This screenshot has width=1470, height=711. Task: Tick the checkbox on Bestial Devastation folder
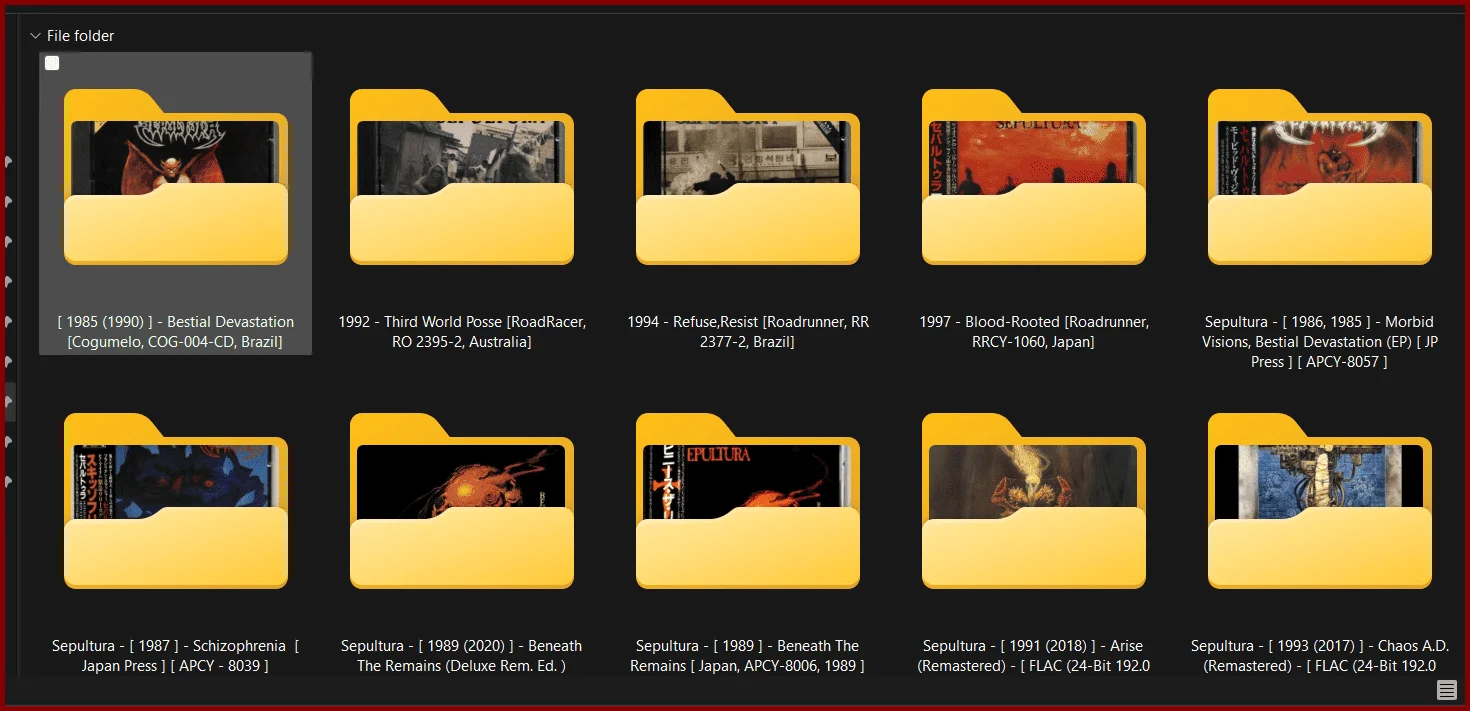click(x=52, y=63)
